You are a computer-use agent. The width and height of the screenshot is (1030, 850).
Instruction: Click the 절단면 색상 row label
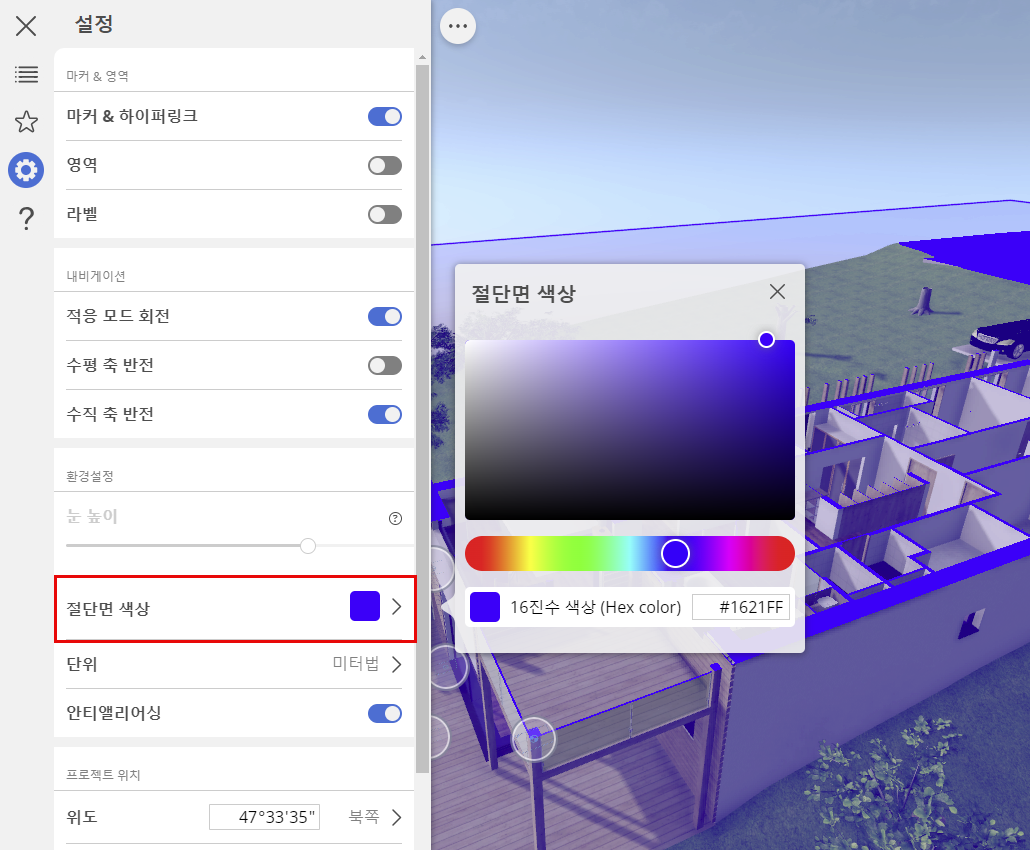pyautogui.click(x=108, y=608)
